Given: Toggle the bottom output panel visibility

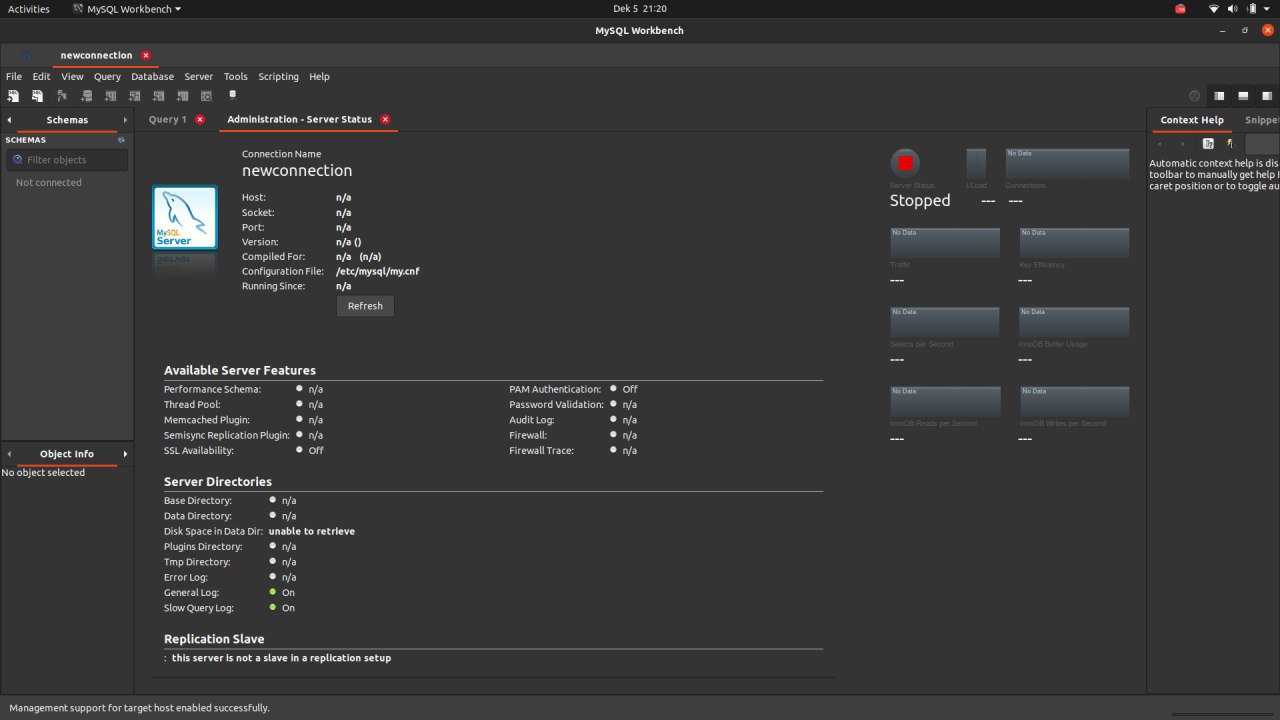Looking at the screenshot, I should [1243, 96].
